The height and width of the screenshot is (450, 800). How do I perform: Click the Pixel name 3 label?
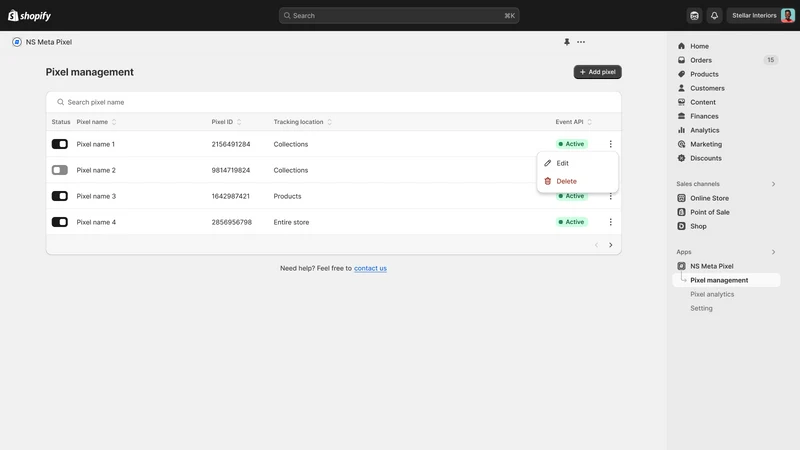tap(96, 196)
